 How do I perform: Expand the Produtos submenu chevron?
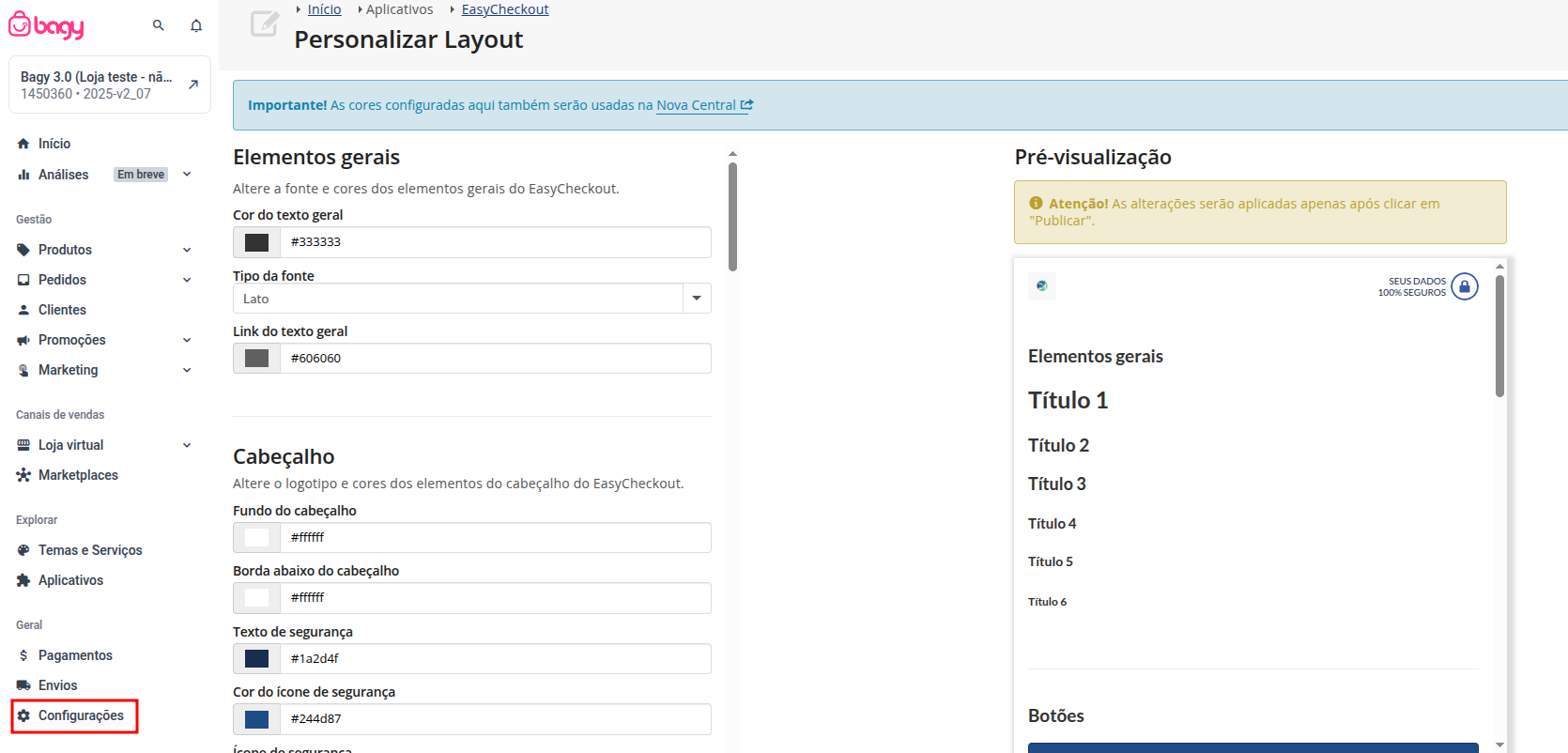[x=187, y=250]
